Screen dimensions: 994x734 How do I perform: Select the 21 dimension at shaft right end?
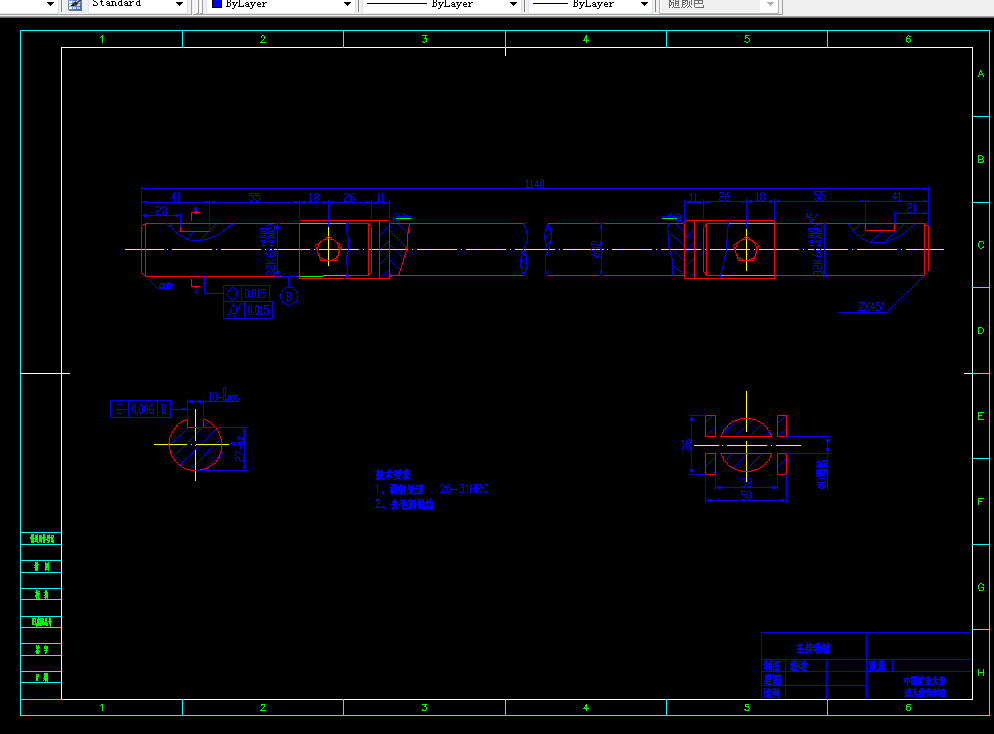[x=910, y=207]
